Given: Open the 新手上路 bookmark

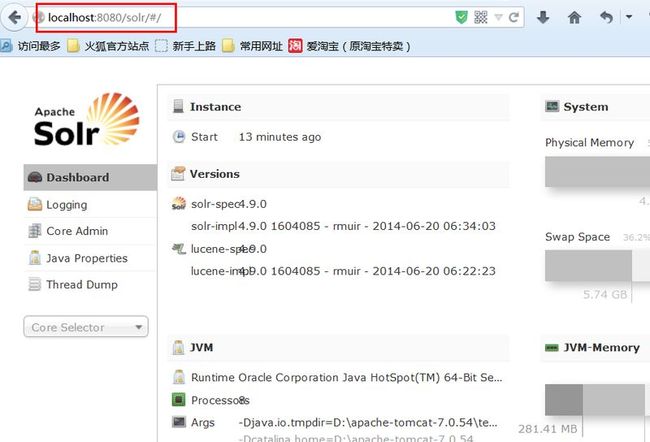Looking at the screenshot, I should click(185, 46).
